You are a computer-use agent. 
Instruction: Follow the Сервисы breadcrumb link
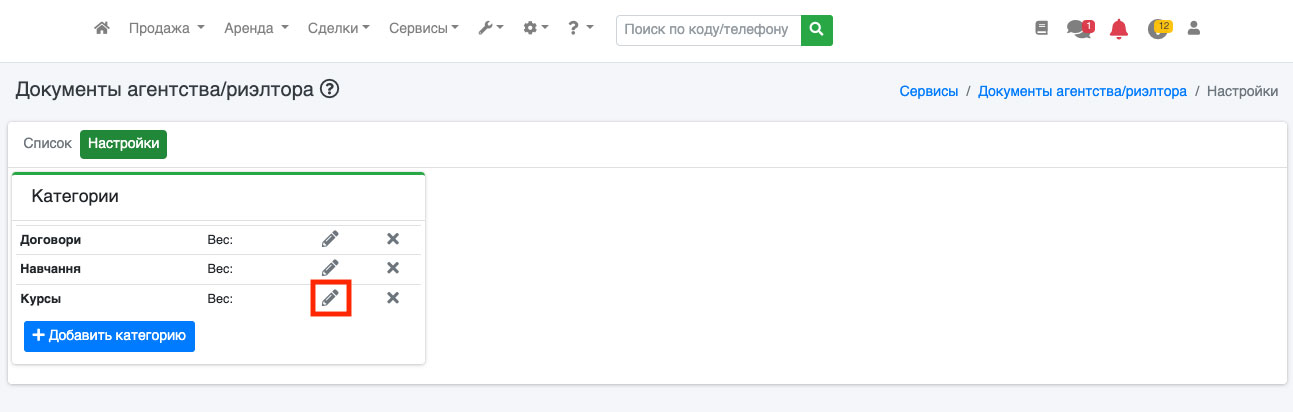(x=929, y=91)
